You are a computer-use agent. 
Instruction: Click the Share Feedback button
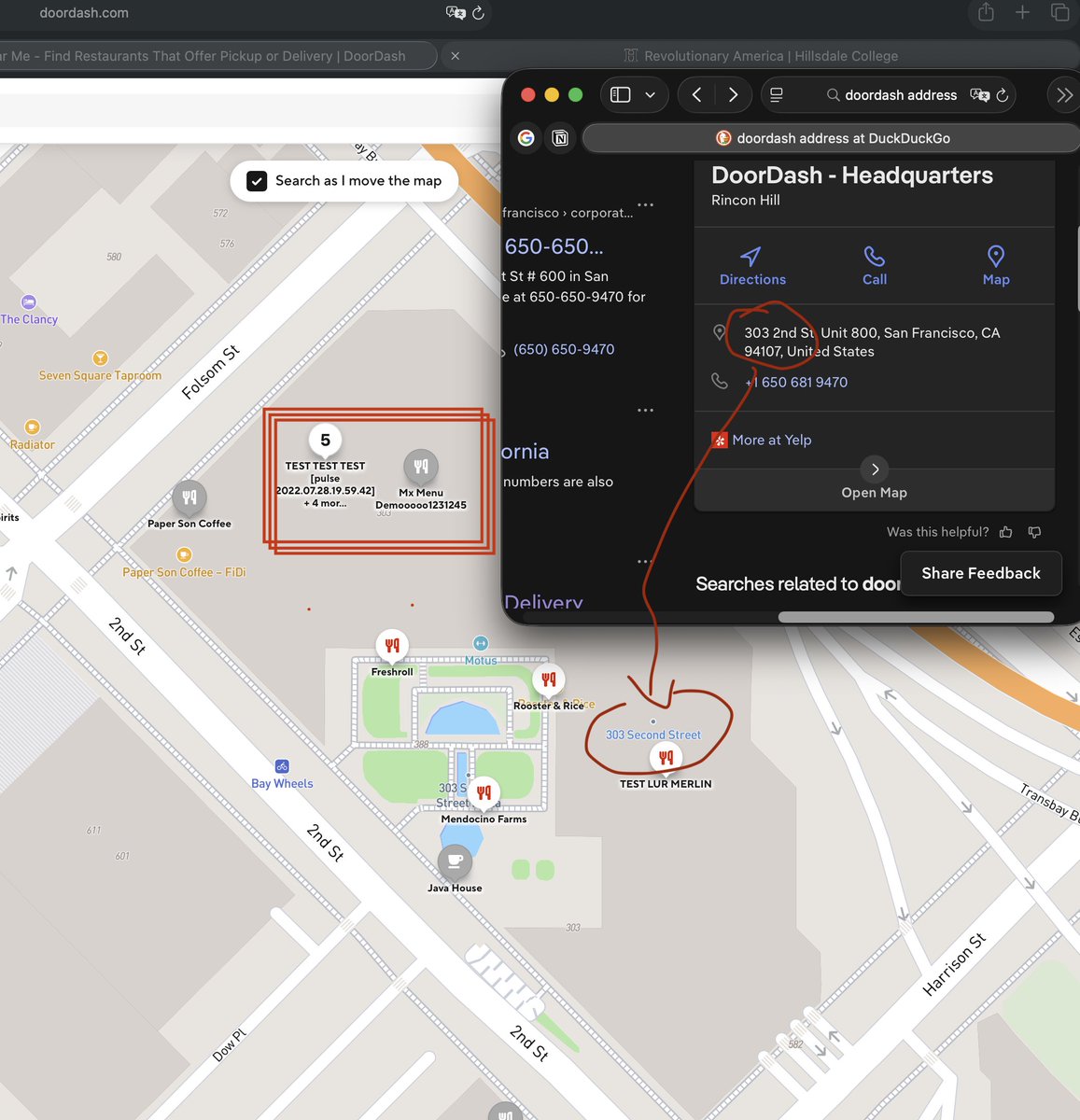pyautogui.click(x=981, y=573)
